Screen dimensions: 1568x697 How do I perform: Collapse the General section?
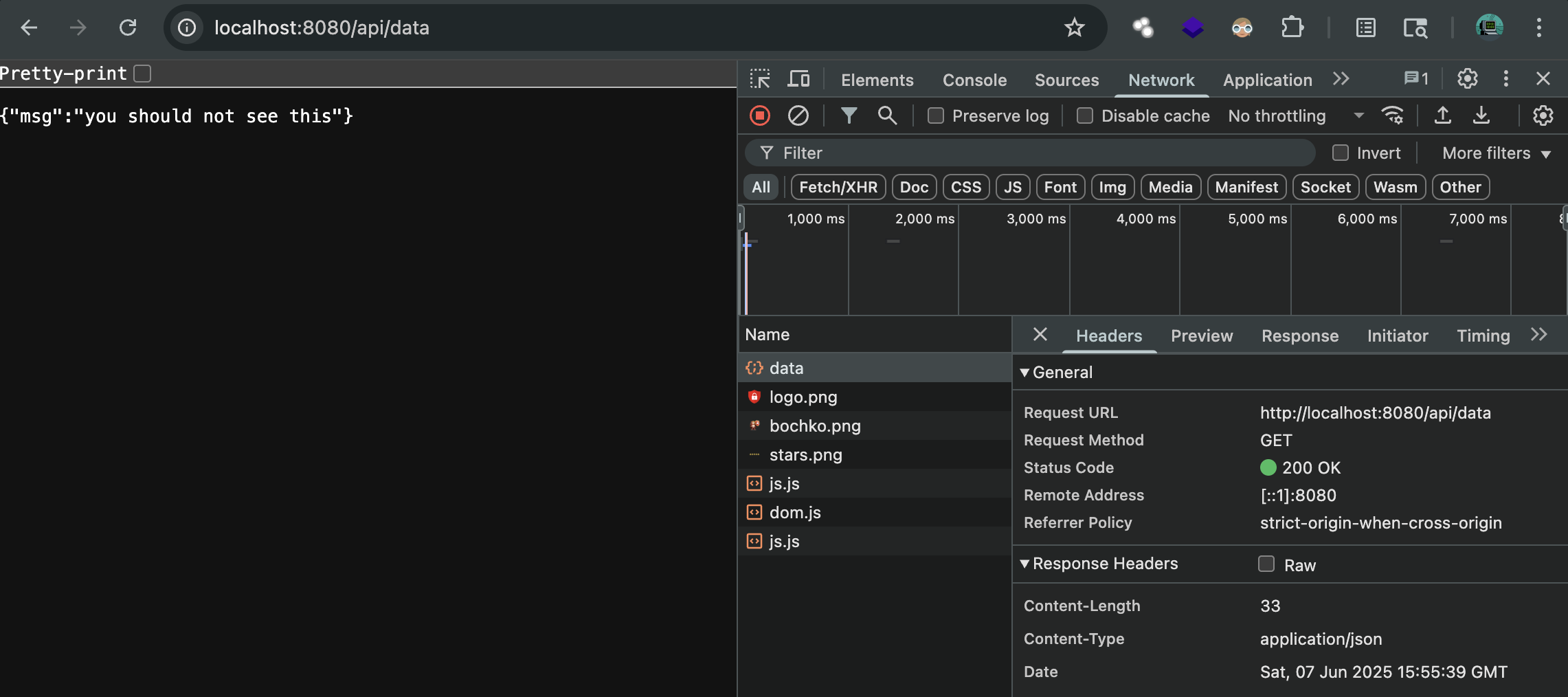pos(1024,373)
